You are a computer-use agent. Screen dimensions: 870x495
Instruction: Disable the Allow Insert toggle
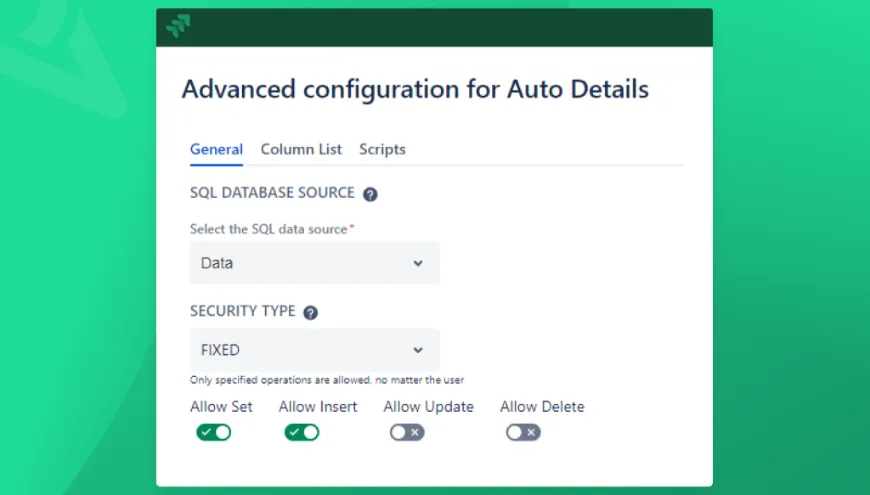(302, 432)
